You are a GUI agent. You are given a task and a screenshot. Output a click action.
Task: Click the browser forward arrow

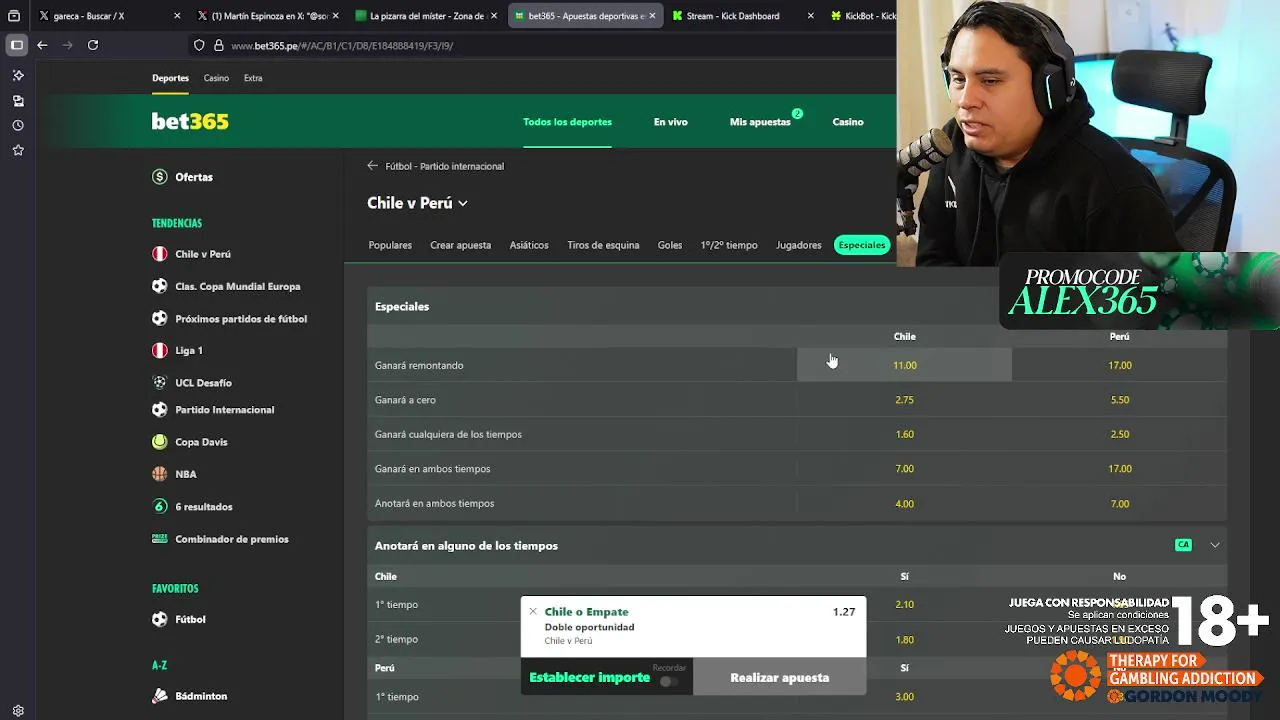click(67, 45)
